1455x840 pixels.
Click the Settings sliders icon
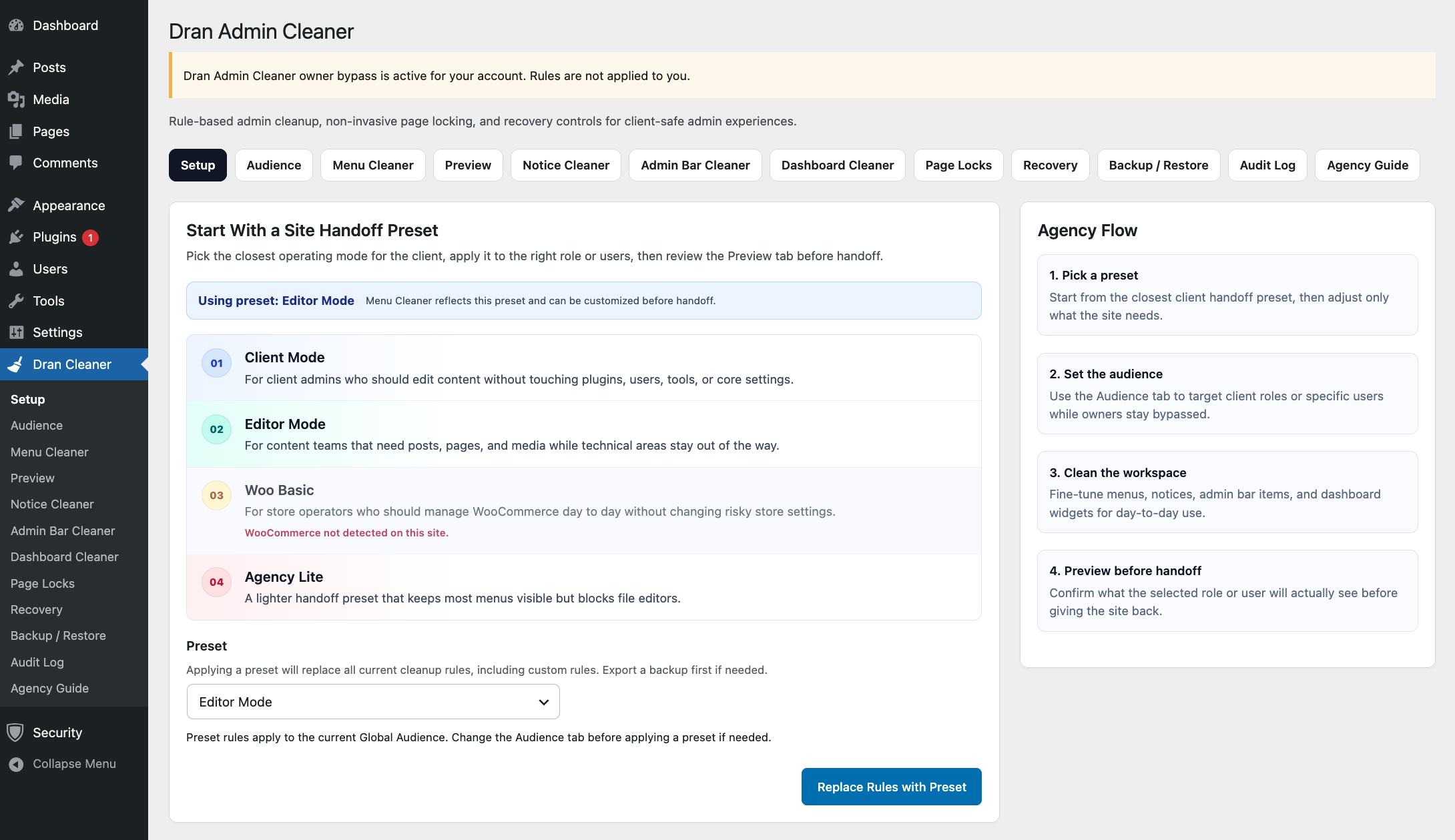16,332
